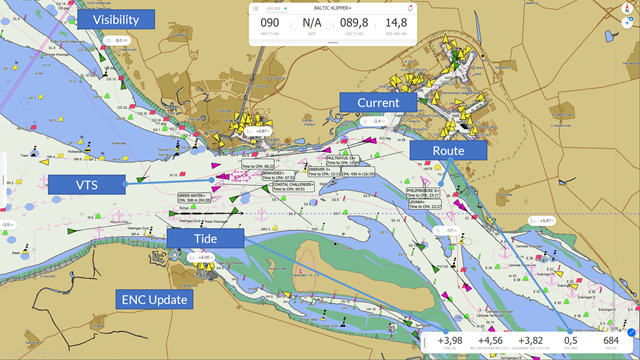The image size is (640, 360).
Task: Select the +3,98 tide value
Action: click(x=450, y=341)
